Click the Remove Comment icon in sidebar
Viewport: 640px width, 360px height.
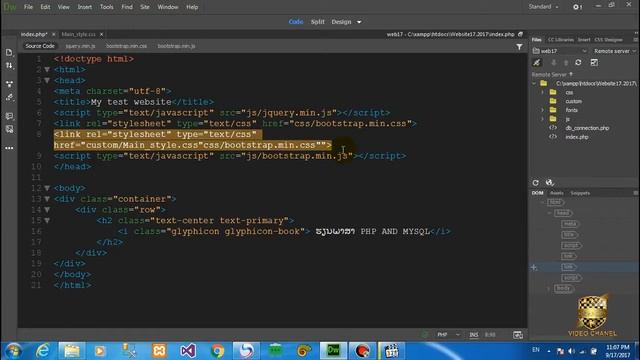tap(9, 129)
